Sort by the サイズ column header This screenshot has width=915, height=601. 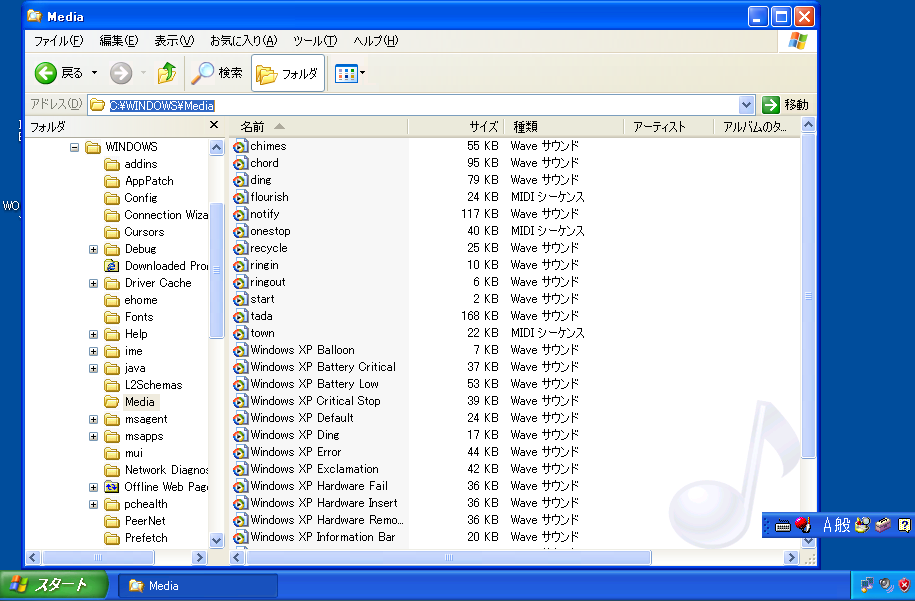[457, 127]
